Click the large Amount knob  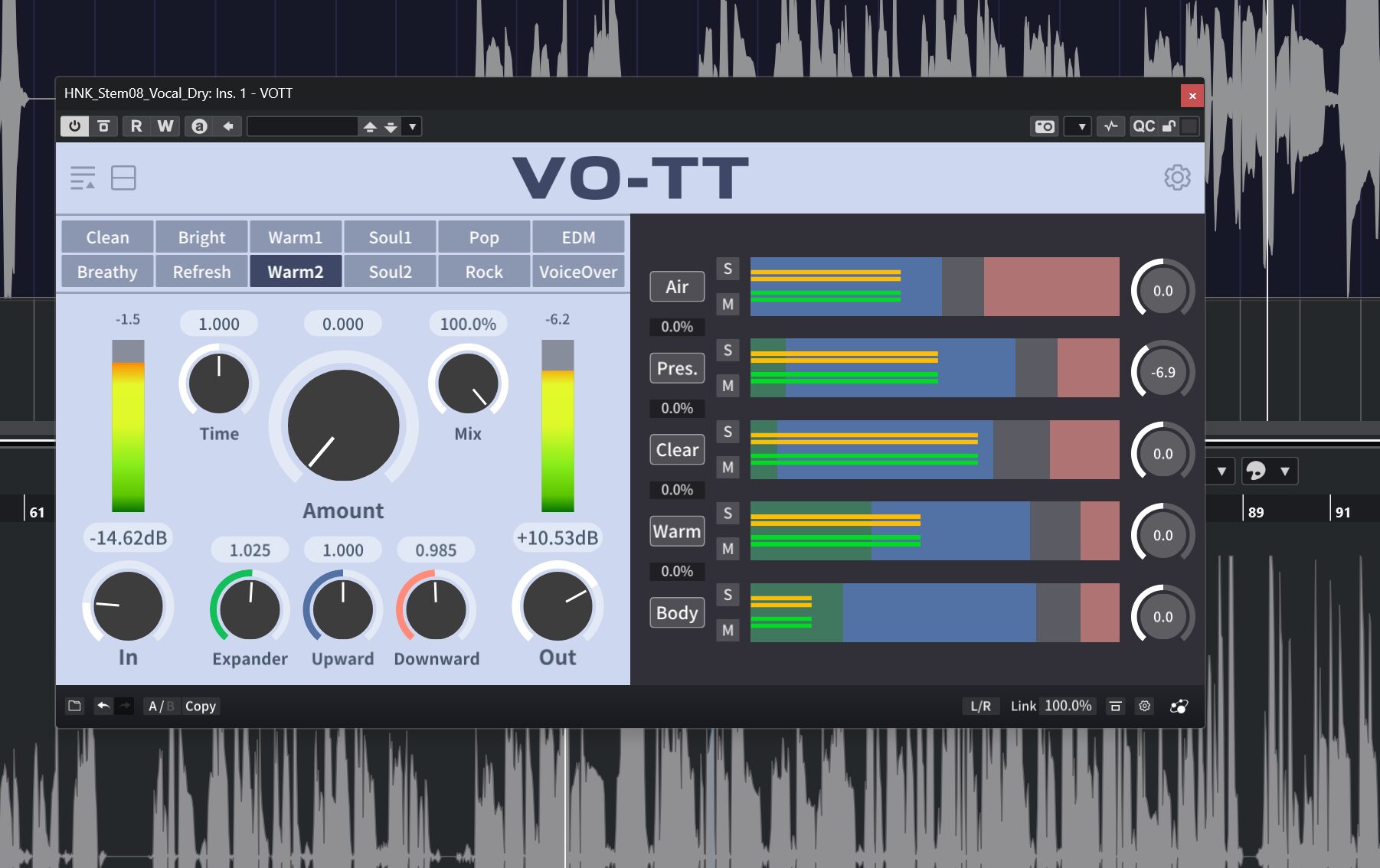[x=343, y=426]
